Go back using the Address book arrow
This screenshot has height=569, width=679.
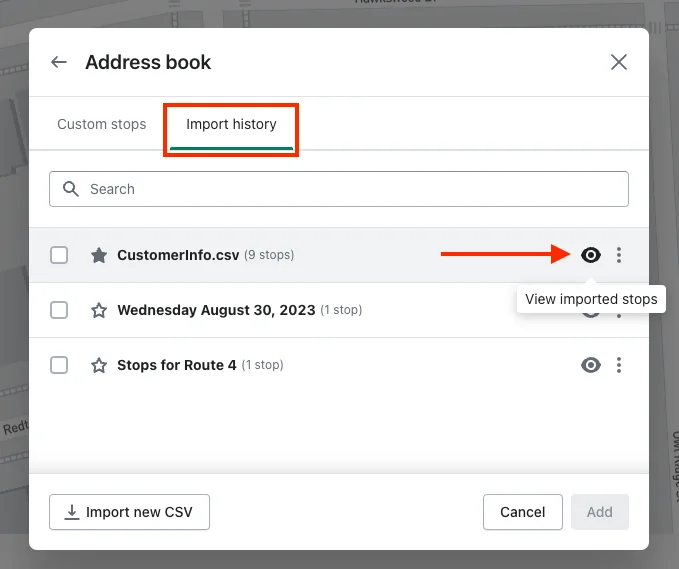(x=58, y=62)
